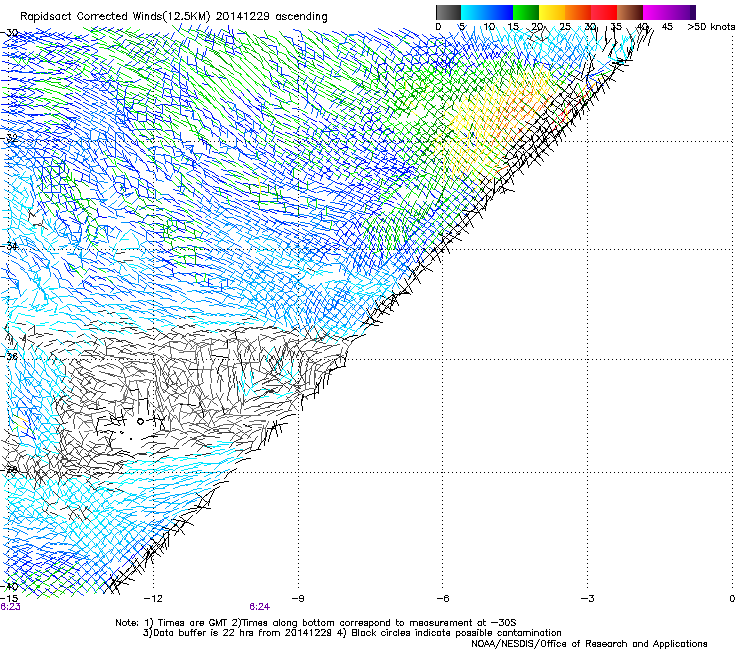Image resolution: width=740 pixels, height=650 pixels.
Task: Click the '>50 knots' legend label
Action: coord(711,27)
